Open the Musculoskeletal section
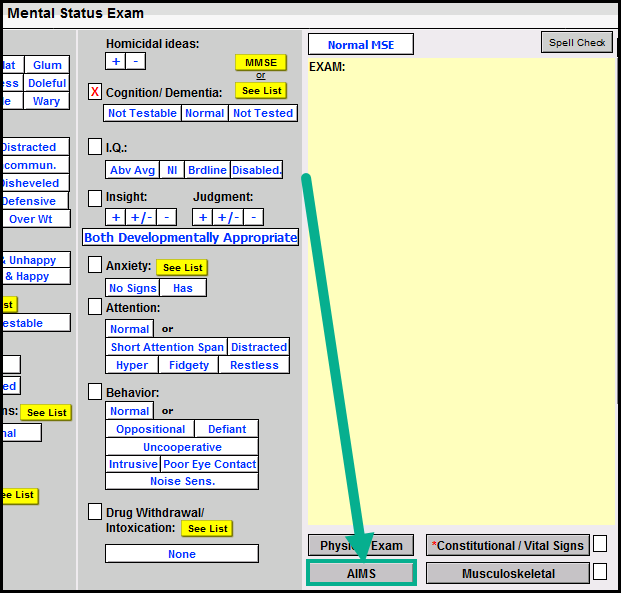 [x=508, y=573]
